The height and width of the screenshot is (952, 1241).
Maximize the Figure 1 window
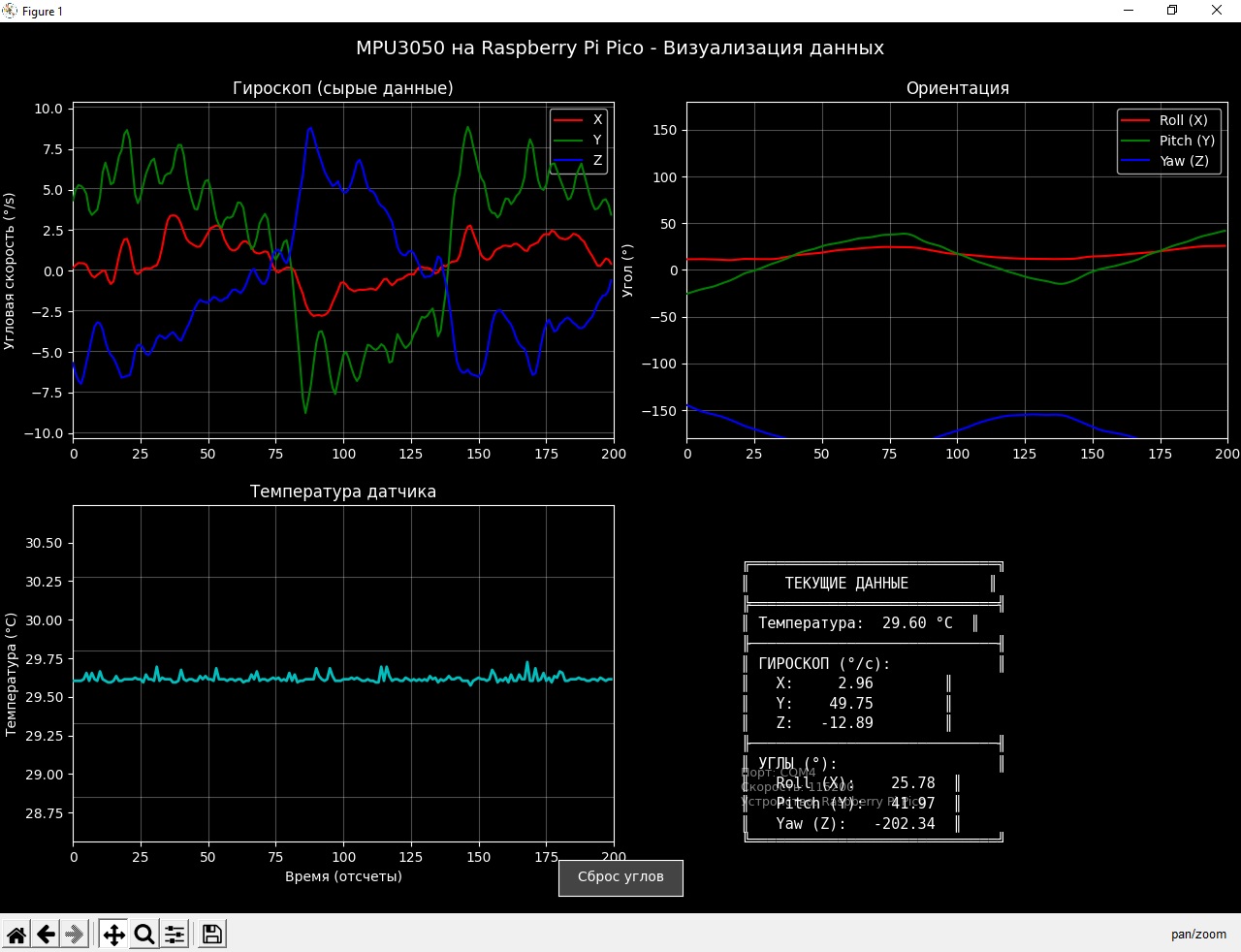(x=1172, y=11)
